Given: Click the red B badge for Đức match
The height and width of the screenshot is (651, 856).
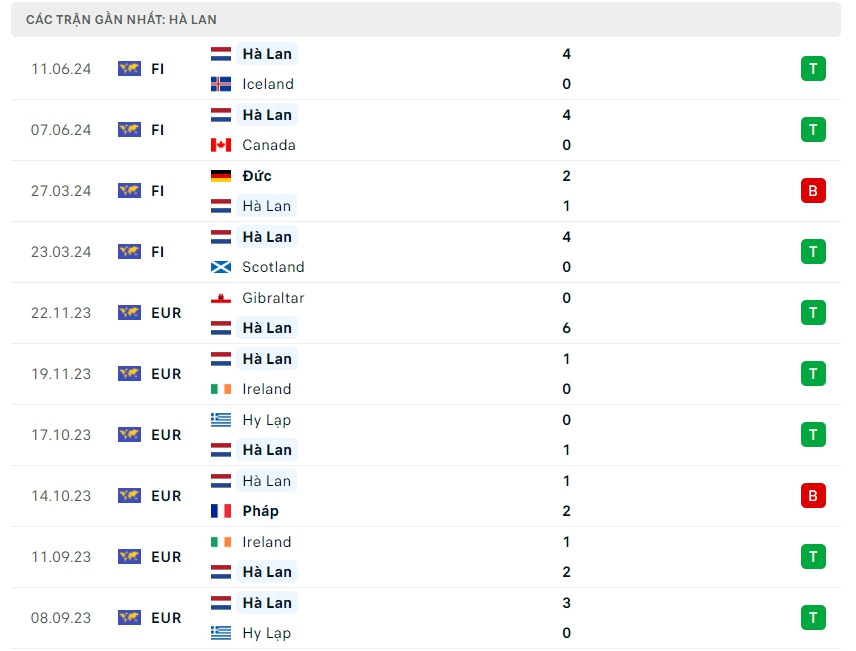Looking at the screenshot, I should coord(813,191).
